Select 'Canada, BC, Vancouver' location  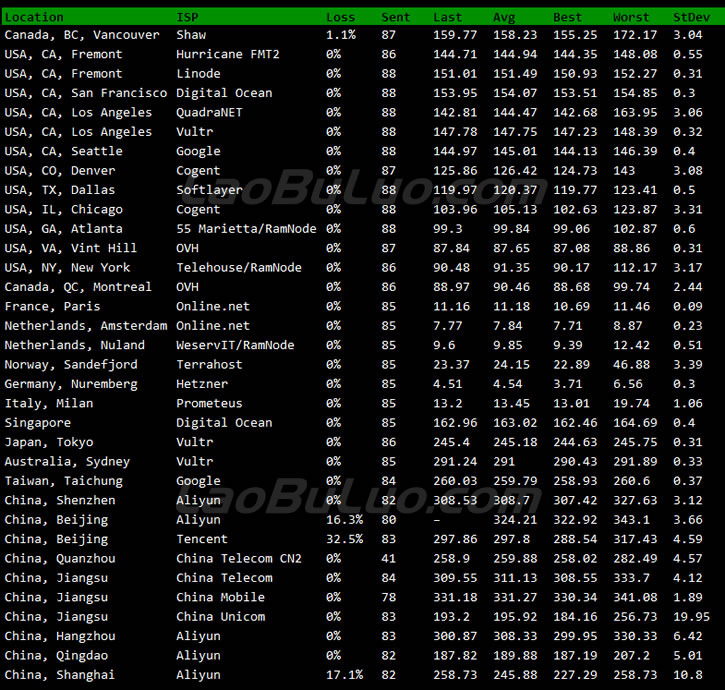coord(82,35)
